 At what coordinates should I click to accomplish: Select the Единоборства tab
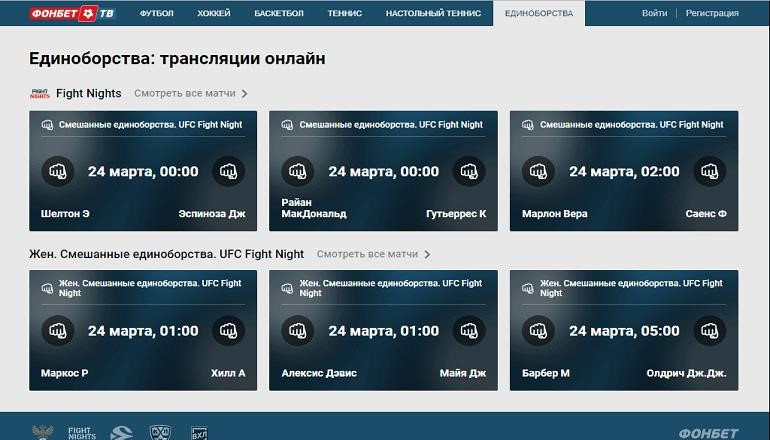(539, 13)
